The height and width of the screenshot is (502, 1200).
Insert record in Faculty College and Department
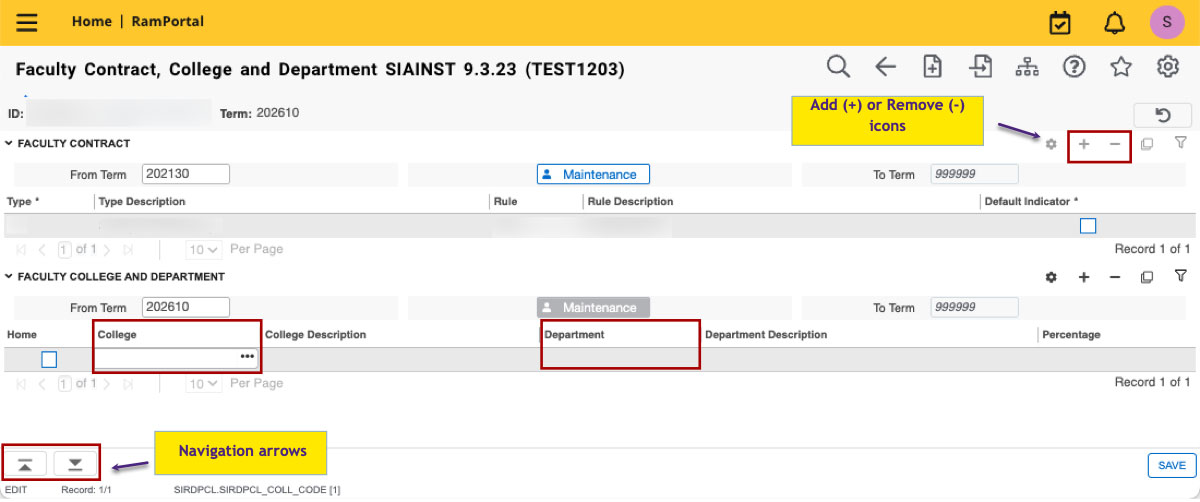point(1084,277)
